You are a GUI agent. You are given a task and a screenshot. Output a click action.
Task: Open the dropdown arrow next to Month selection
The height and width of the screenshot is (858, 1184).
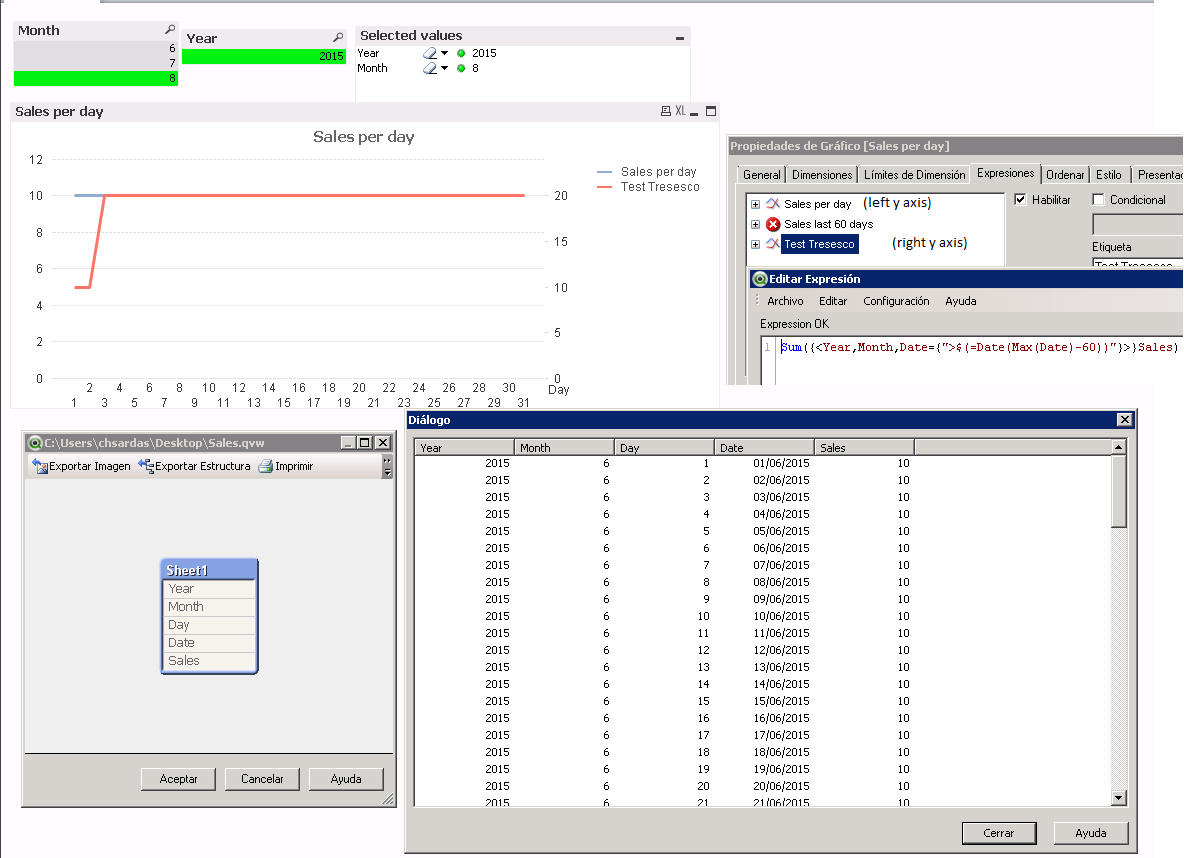tap(445, 69)
